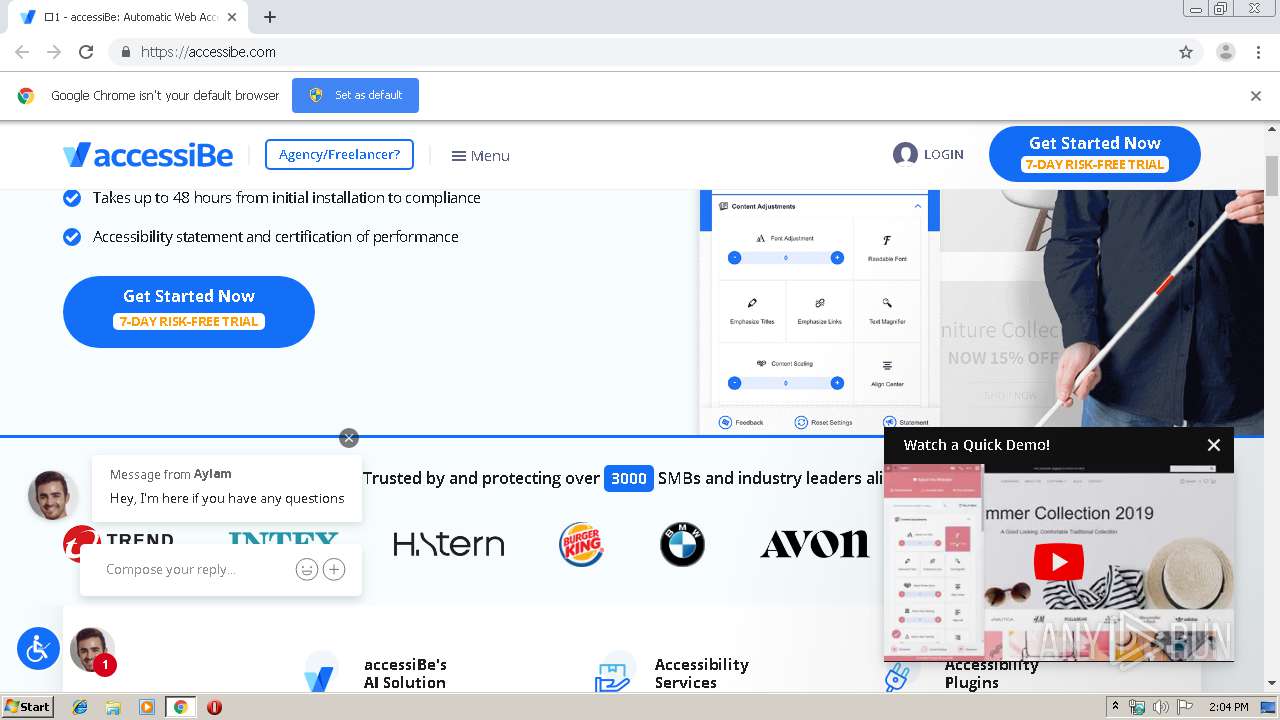
Task: Click Reset Settings in the widget
Action: 823,422
